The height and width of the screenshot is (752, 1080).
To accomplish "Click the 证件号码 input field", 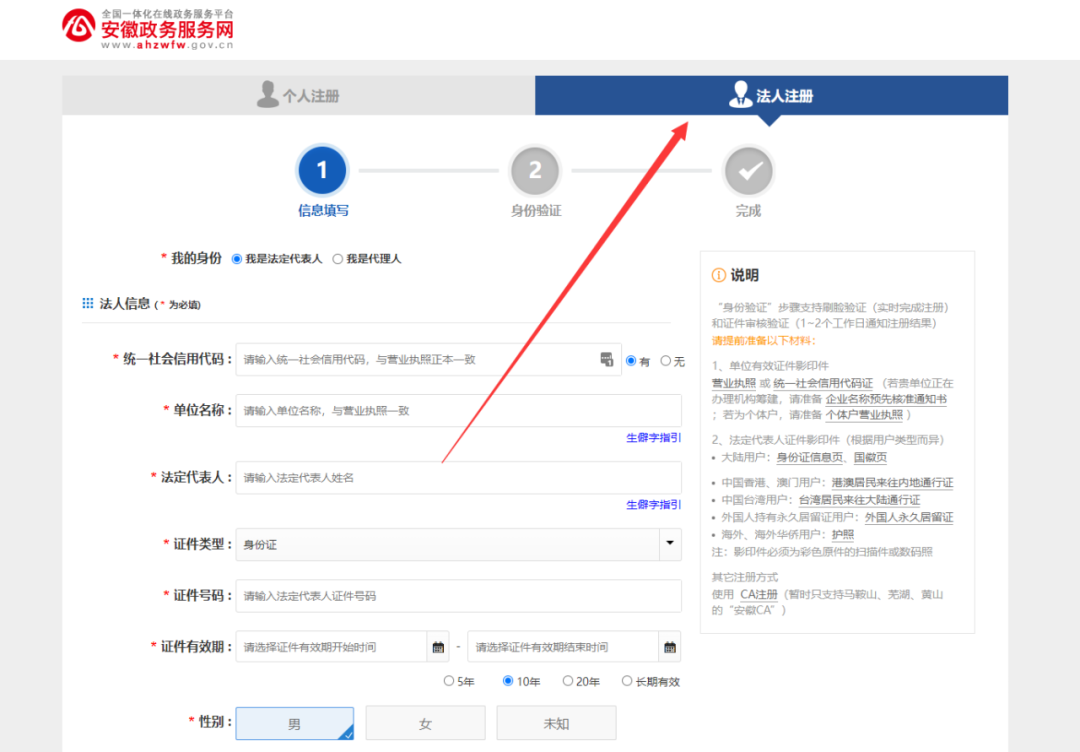I will pos(458,596).
